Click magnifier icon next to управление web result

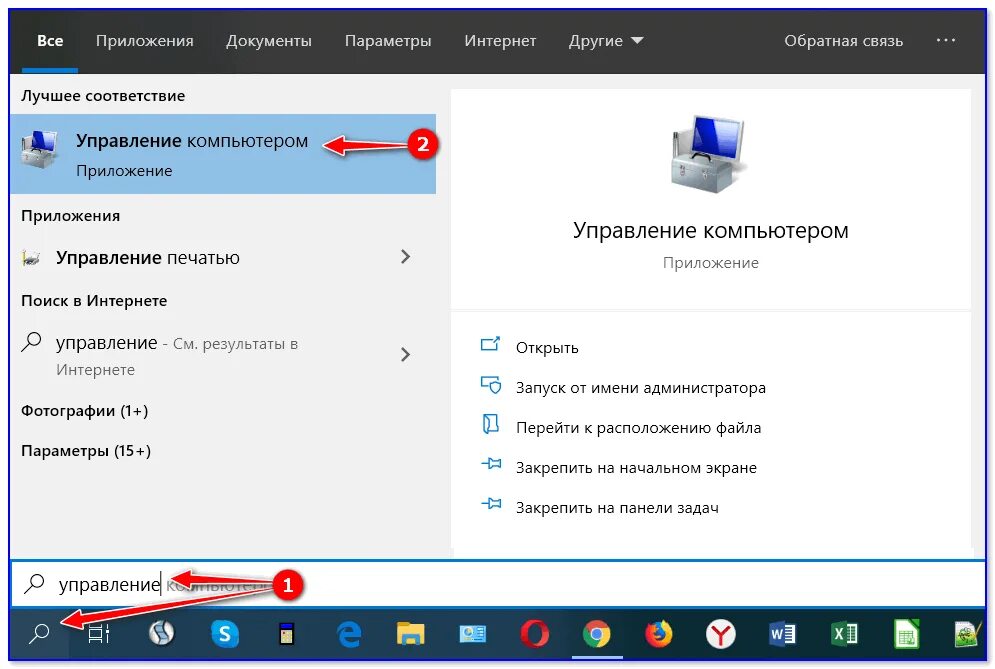(x=31, y=343)
